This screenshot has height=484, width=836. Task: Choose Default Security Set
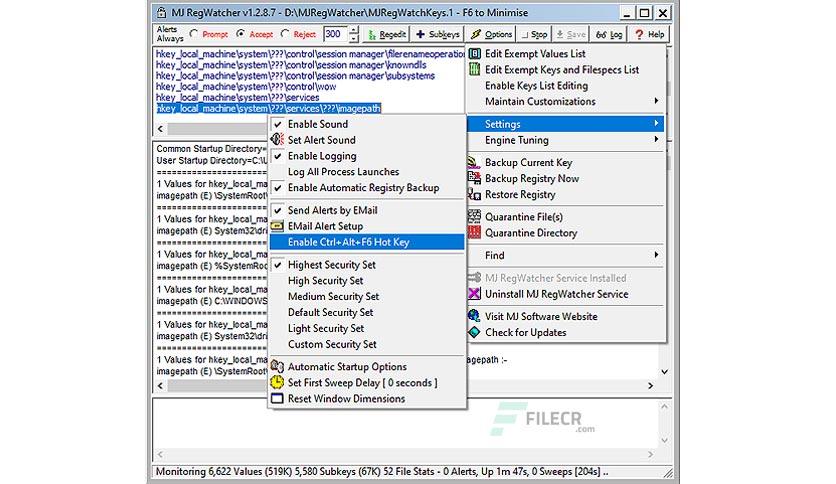(367, 312)
